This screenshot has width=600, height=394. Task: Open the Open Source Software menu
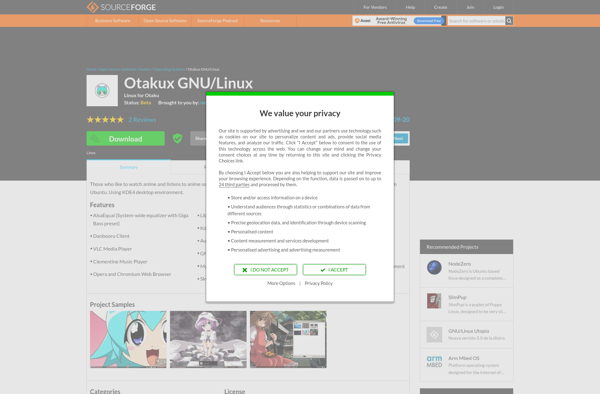tap(165, 21)
